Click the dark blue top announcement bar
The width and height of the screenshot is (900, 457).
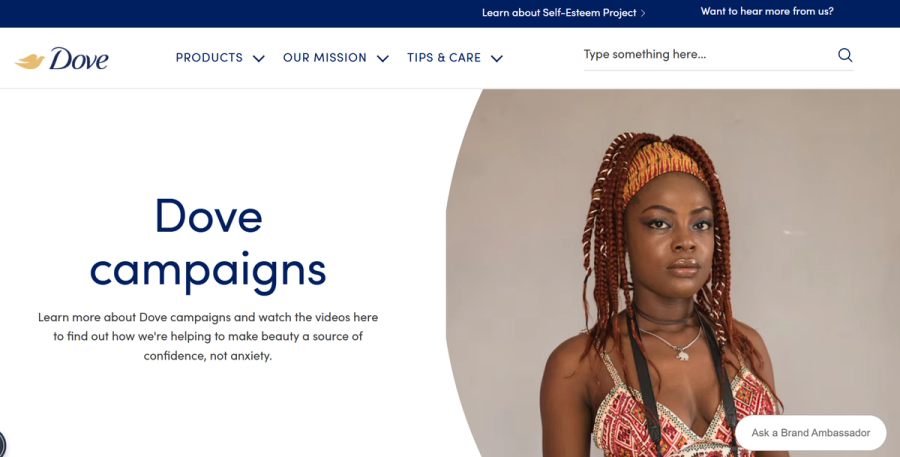[x=450, y=13]
